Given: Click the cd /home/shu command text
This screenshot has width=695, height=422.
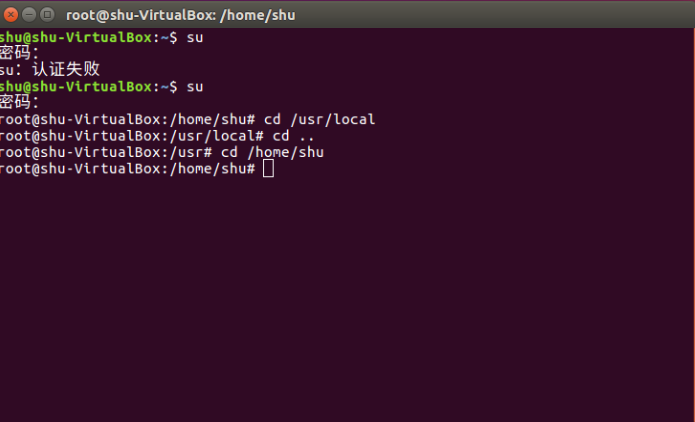Looking at the screenshot, I should [273, 152].
